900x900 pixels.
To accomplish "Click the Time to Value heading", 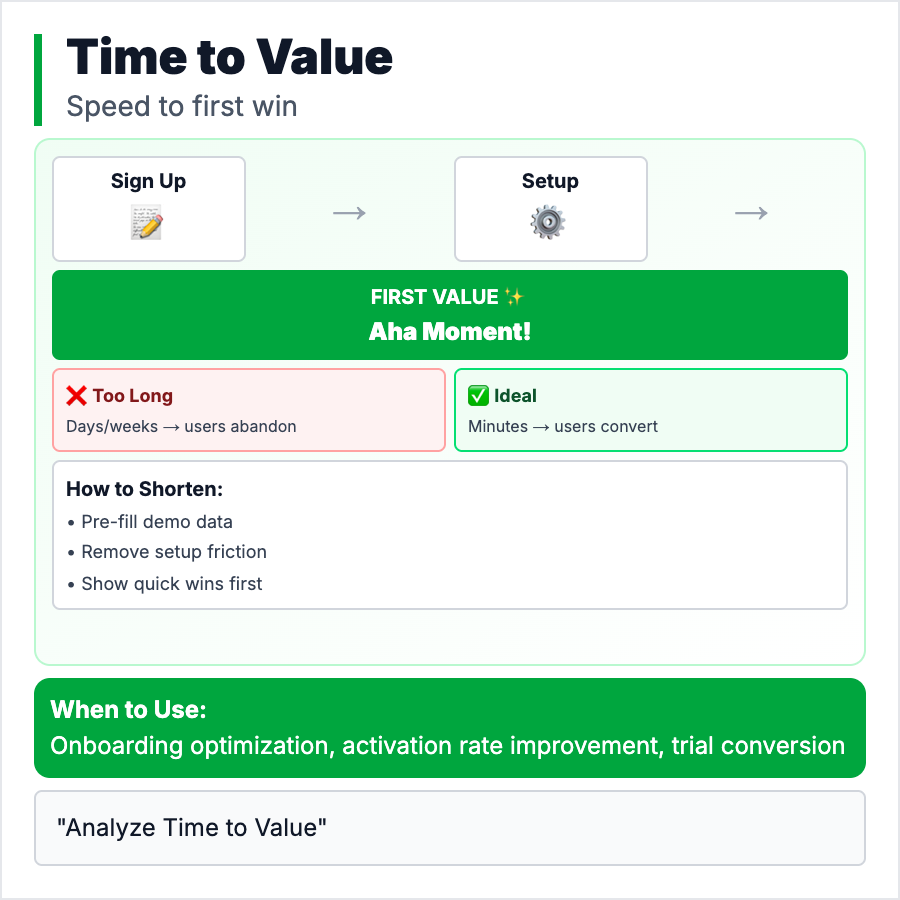I will [229, 58].
